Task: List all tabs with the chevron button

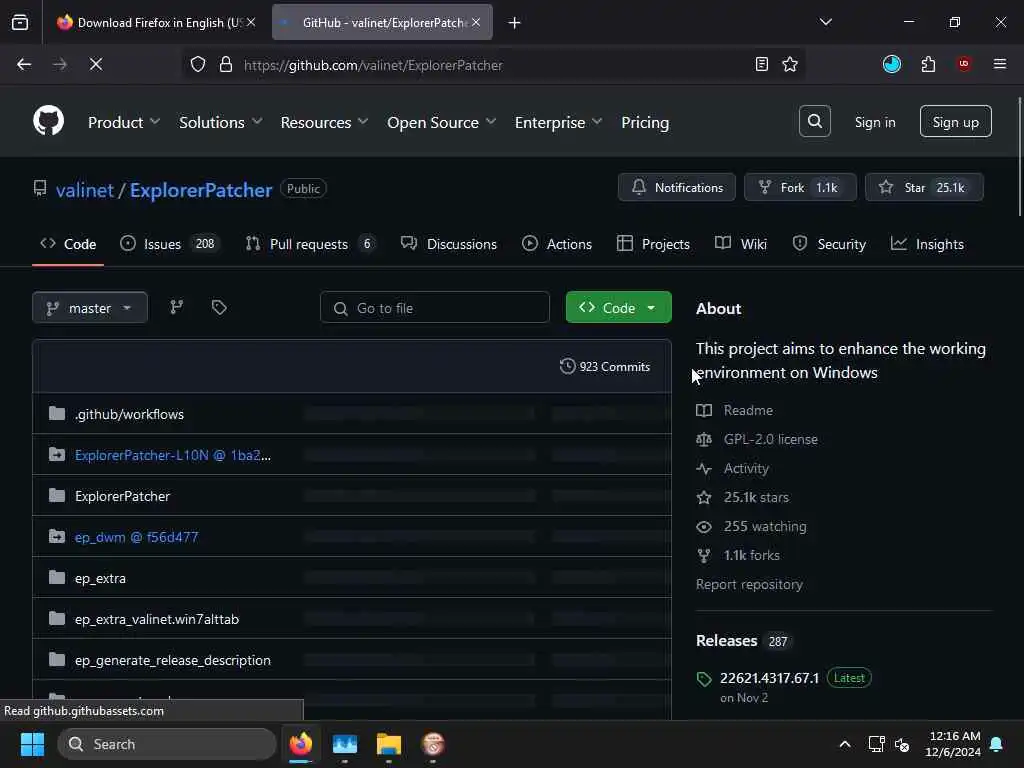Action: click(x=825, y=22)
